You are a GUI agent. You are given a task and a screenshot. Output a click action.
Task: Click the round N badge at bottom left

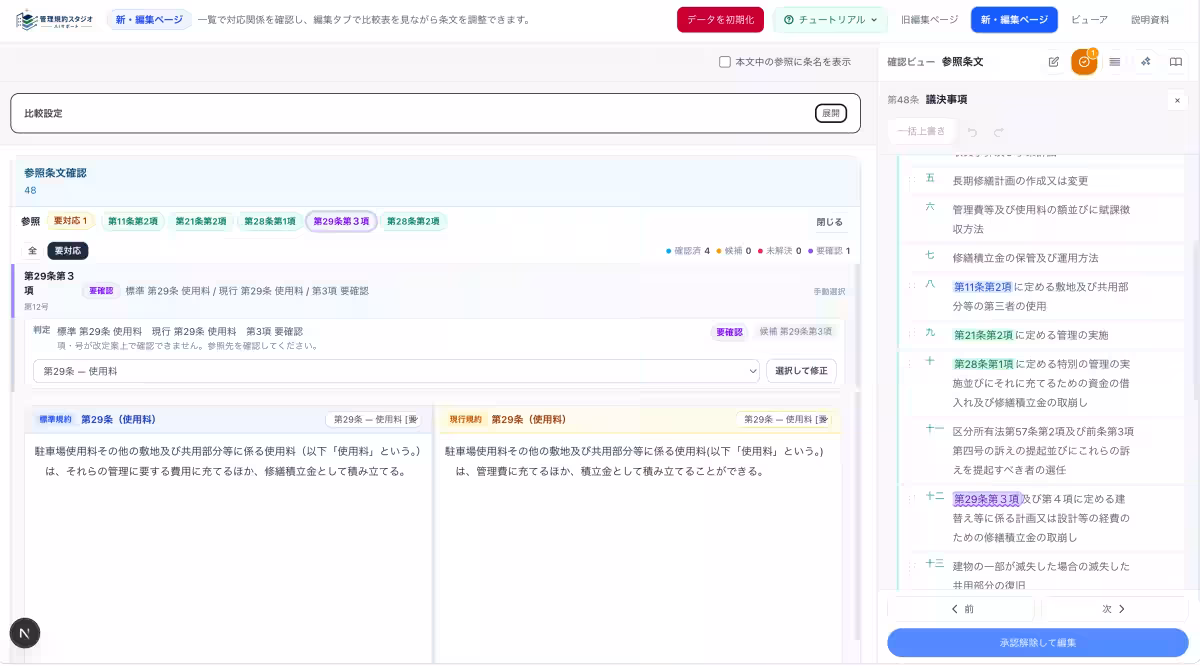pos(25,633)
